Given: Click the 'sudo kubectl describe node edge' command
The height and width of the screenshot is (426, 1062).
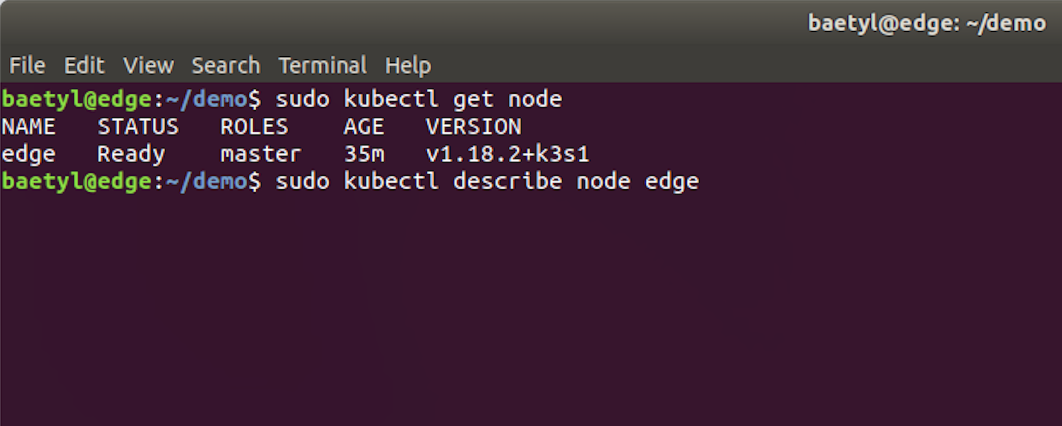Looking at the screenshot, I should pos(487,182).
